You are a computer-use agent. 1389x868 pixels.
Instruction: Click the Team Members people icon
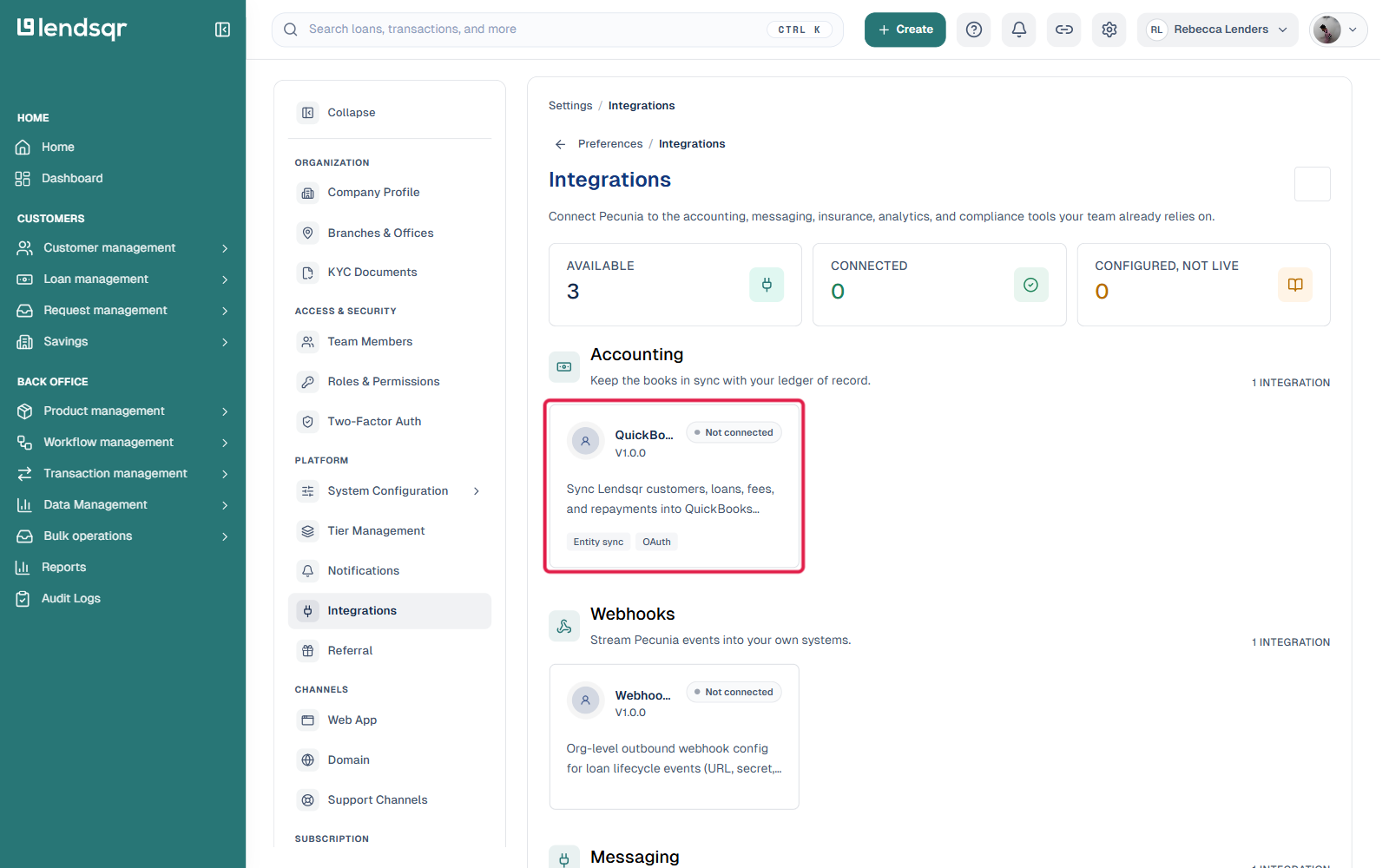pyautogui.click(x=308, y=342)
